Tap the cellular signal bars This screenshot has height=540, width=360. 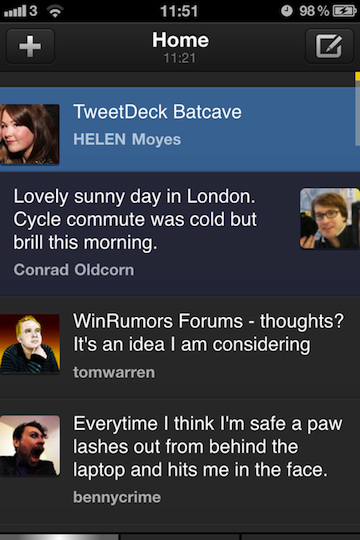(x=15, y=12)
